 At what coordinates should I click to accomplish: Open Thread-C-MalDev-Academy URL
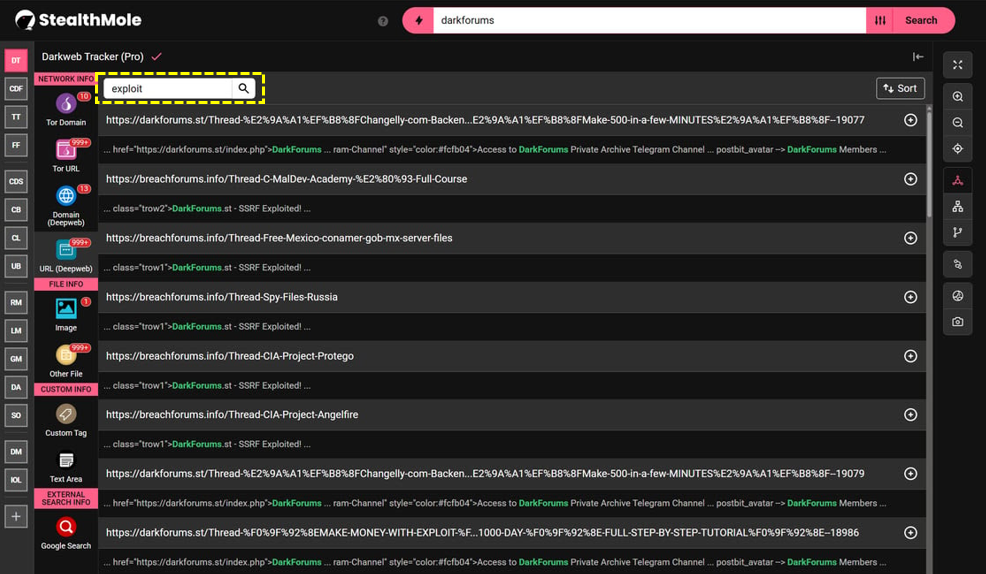(287, 179)
